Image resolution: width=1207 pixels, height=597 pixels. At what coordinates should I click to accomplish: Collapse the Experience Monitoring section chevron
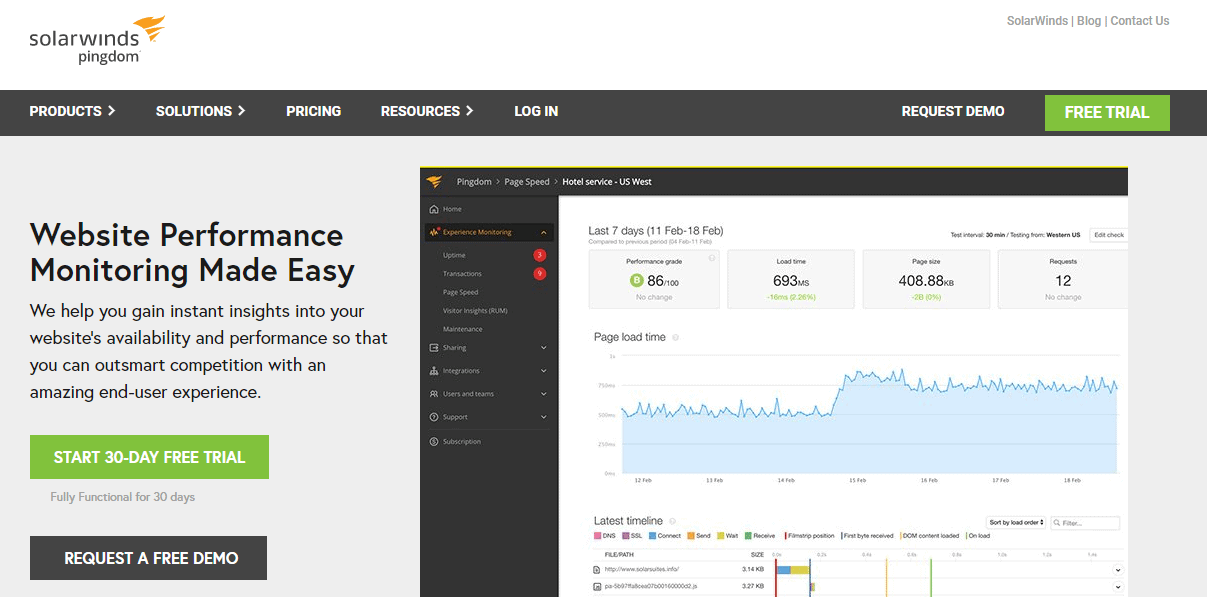[544, 232]
